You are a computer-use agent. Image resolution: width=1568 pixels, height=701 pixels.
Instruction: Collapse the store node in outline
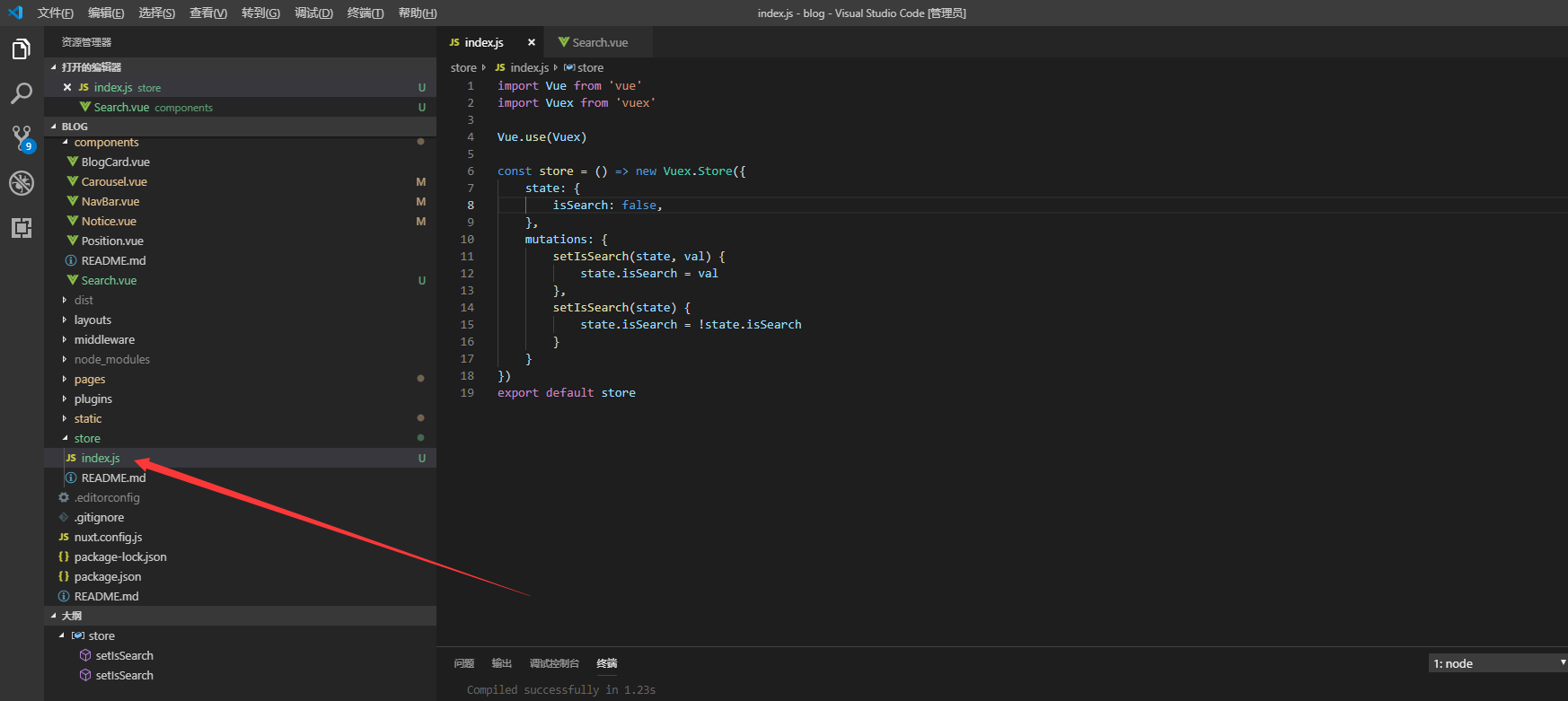[62, 635]
